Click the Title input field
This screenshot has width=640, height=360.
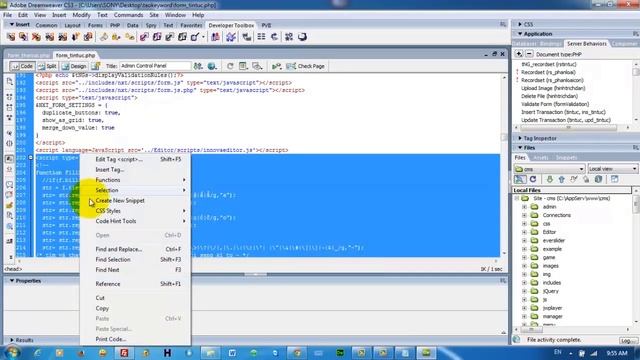pyautogui.click(x=155, y=66)
